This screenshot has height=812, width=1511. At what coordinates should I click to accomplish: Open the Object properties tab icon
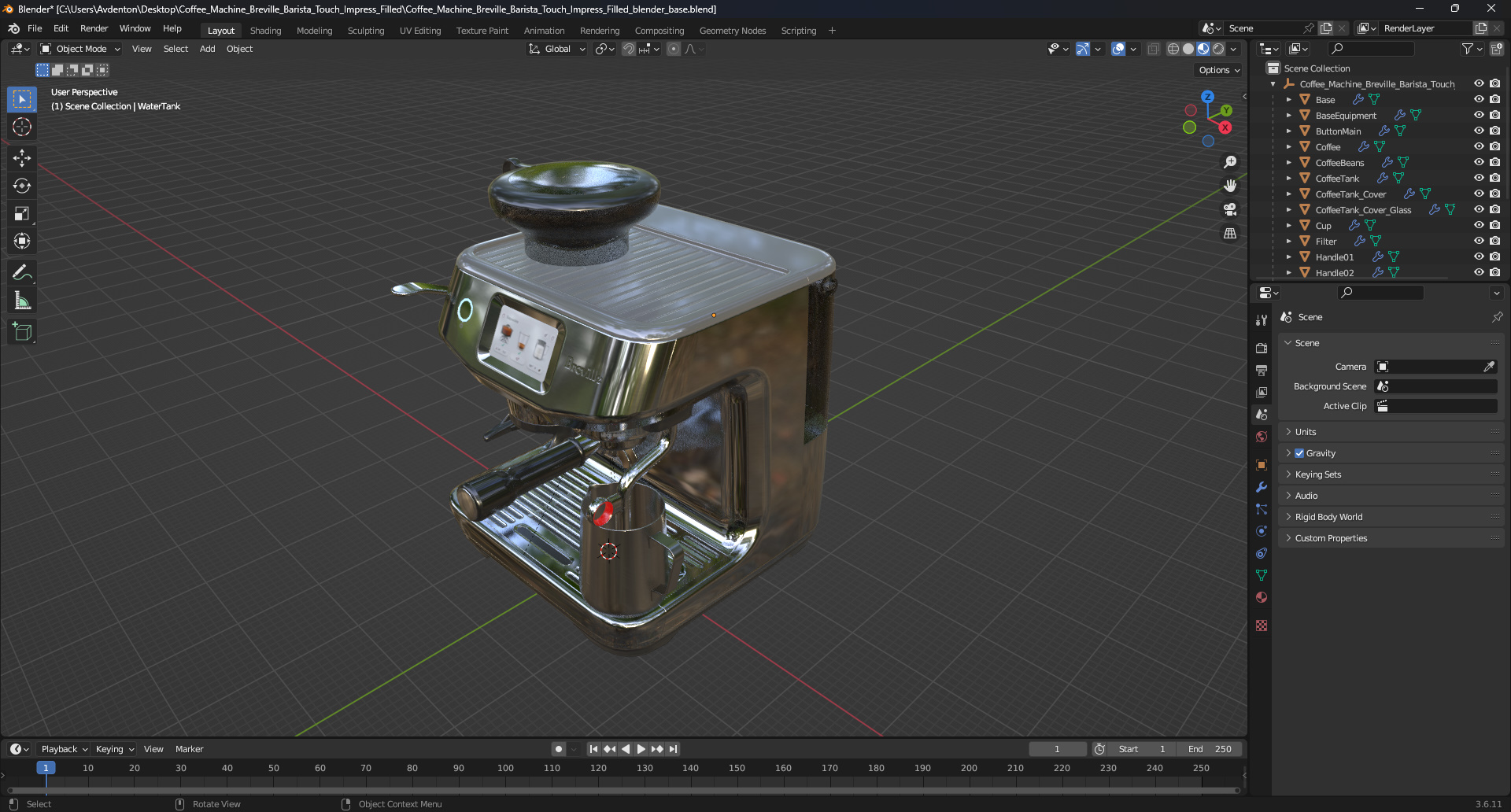pyautogui.click(x=1262, y=465)
